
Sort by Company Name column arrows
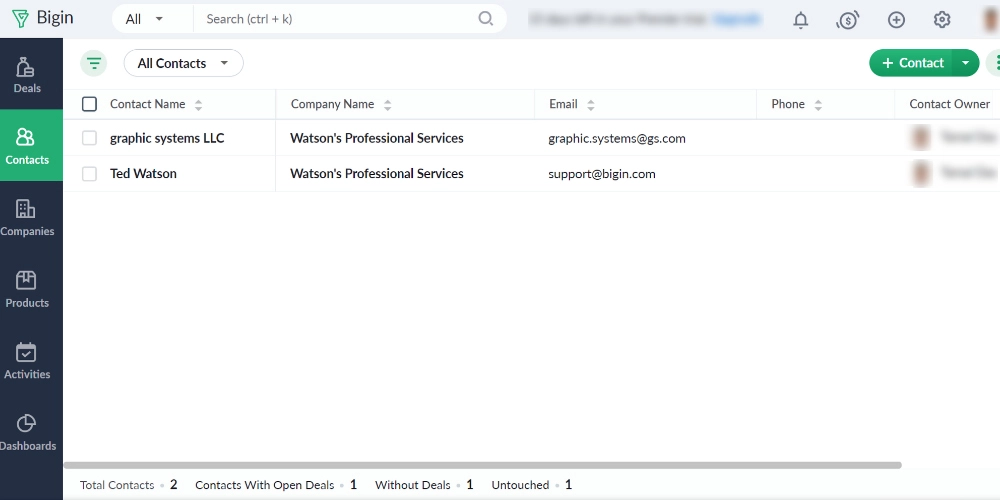click(x=387, y=105)
